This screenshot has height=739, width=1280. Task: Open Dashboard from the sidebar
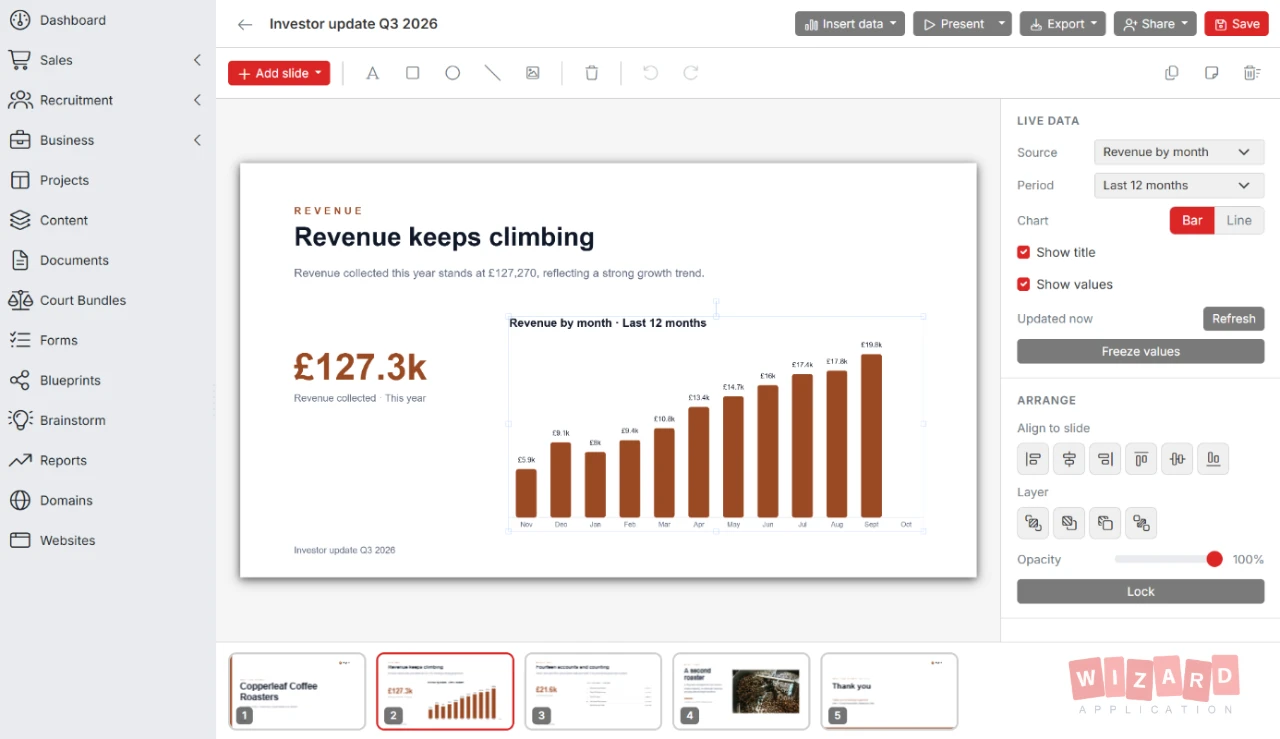pyautogui.click(x=108, y=20)
